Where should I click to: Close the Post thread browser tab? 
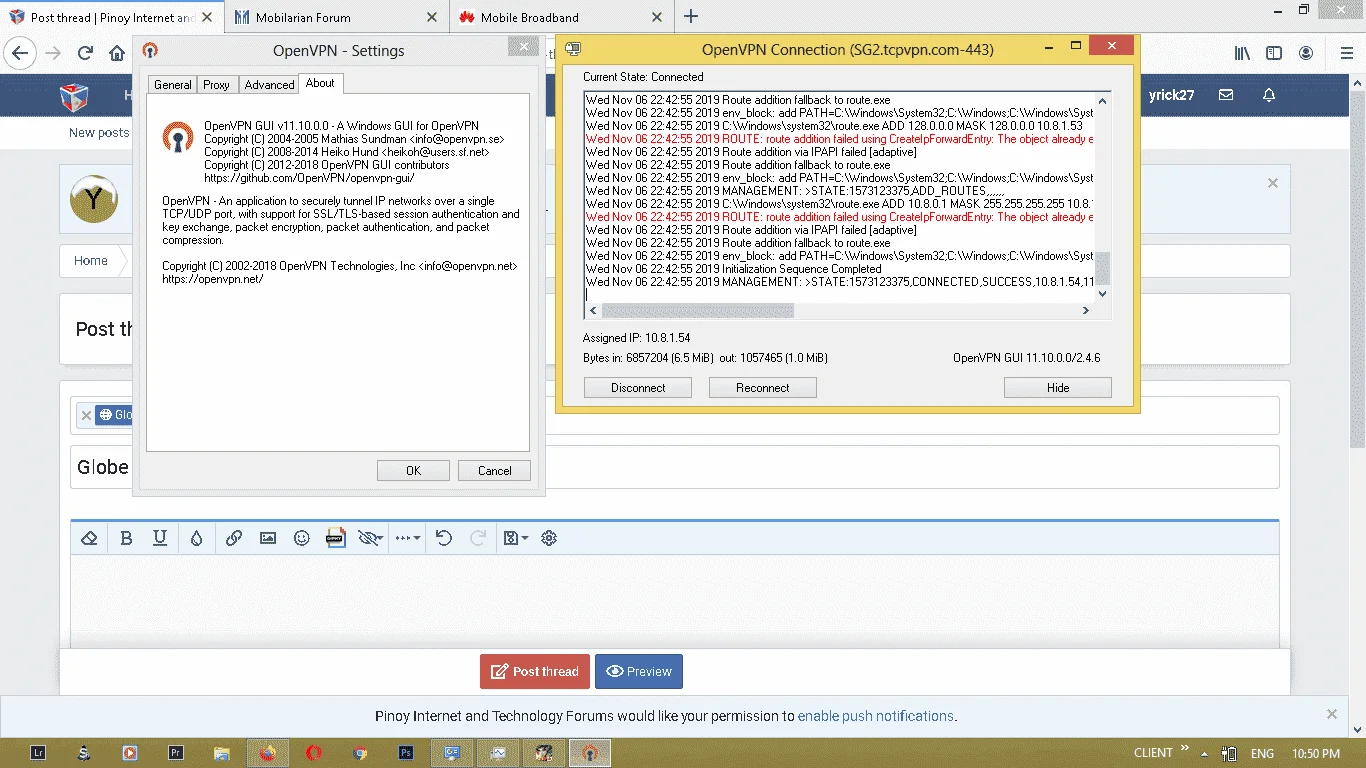point(208,17)
